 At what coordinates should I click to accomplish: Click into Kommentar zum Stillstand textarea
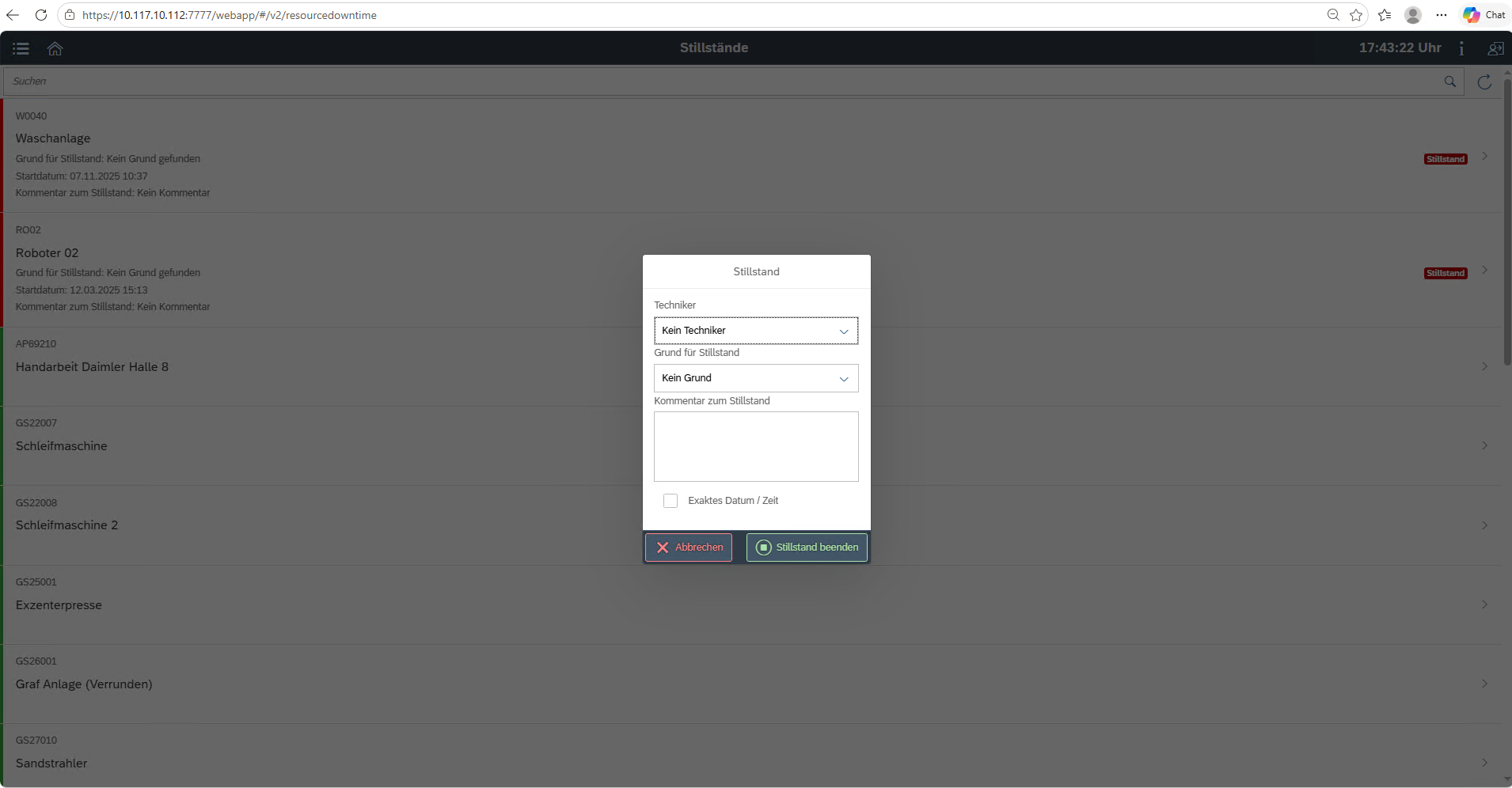[756, 446]
